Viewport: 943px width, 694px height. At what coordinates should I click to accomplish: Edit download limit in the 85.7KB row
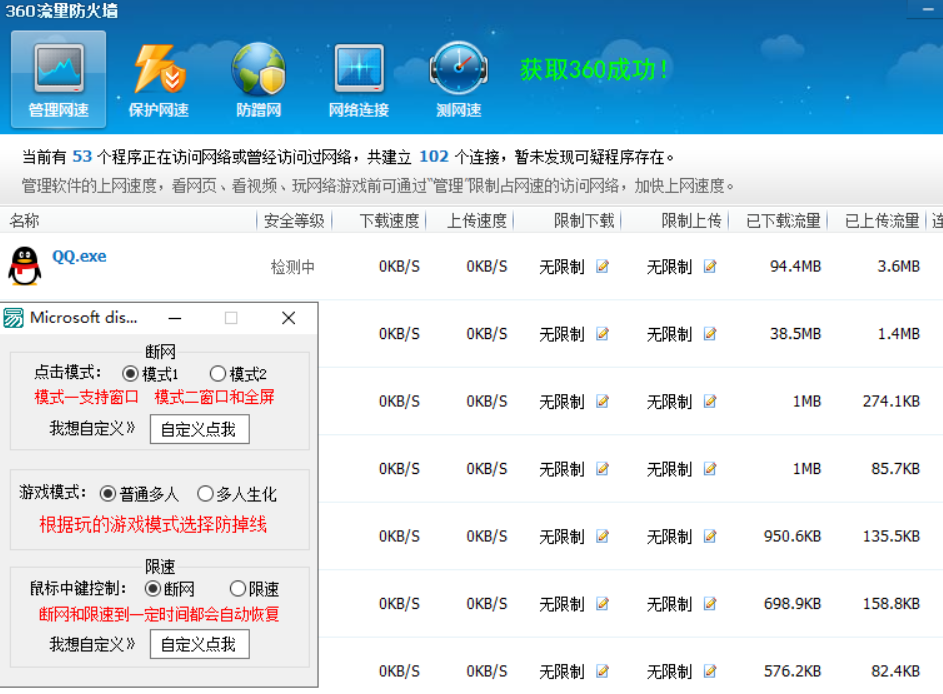(x=603, y=468)
